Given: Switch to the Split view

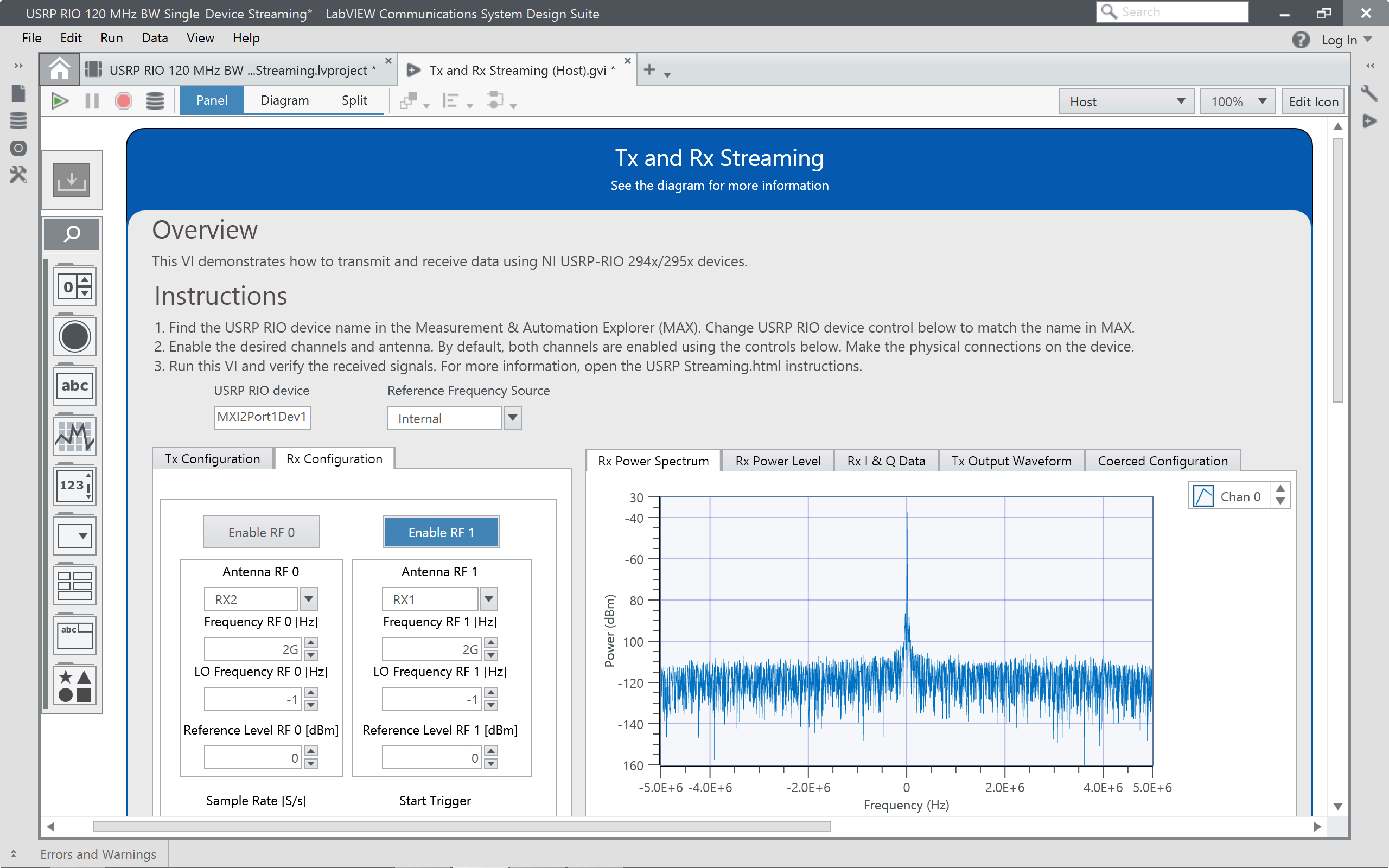Looking at the screenshot, I should [x=354, y=100].
